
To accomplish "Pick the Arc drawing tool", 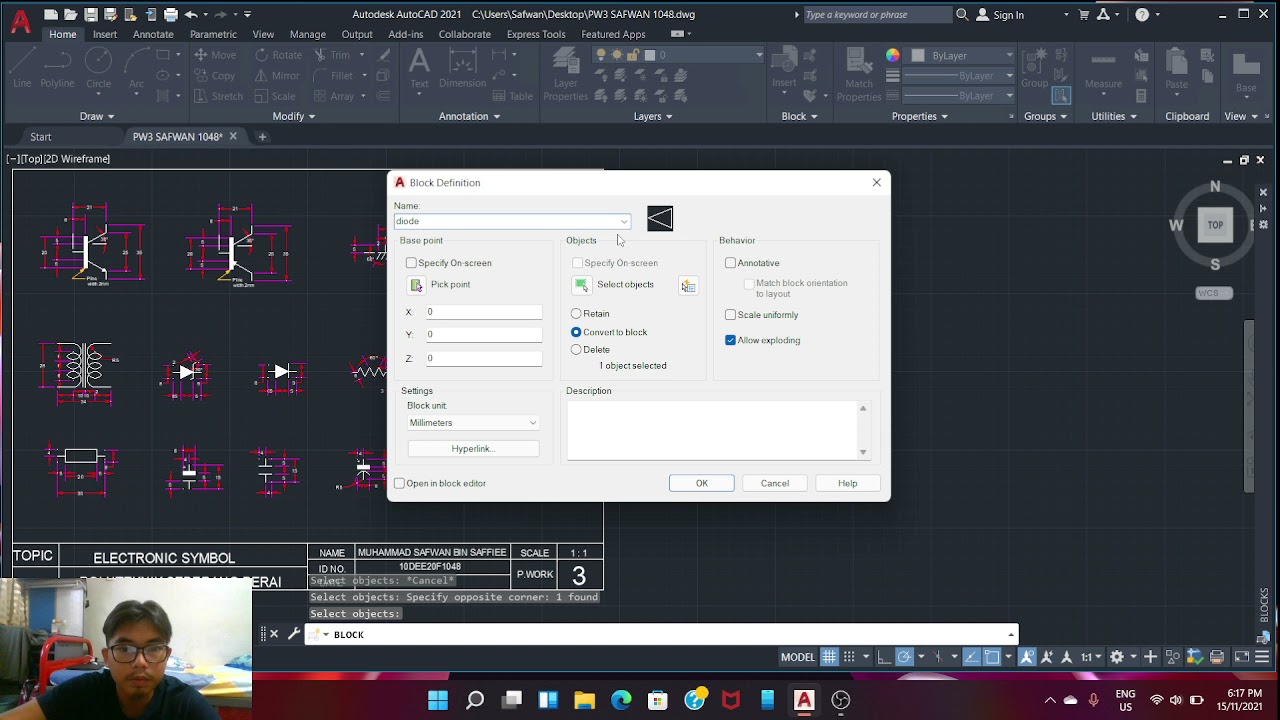I will pos(136,68).
